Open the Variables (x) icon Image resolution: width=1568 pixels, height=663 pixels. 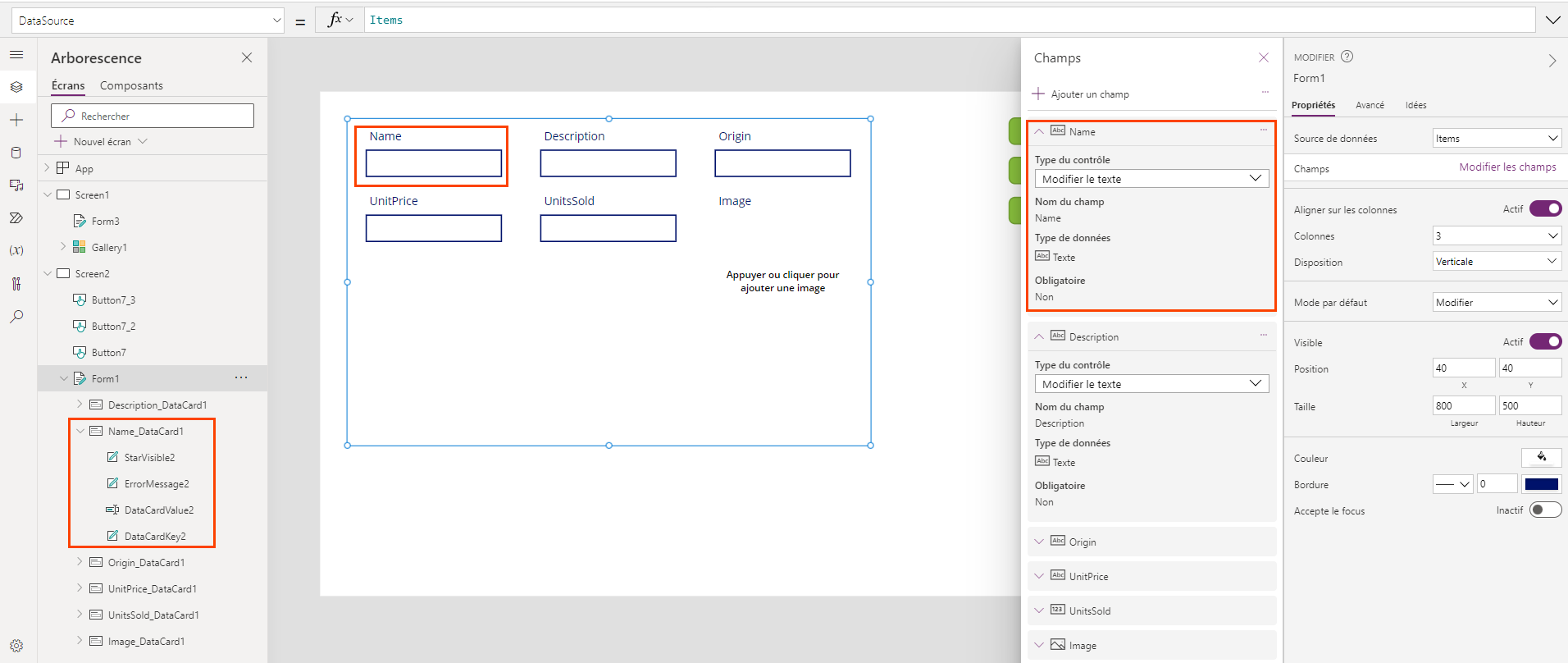point(16,251)
